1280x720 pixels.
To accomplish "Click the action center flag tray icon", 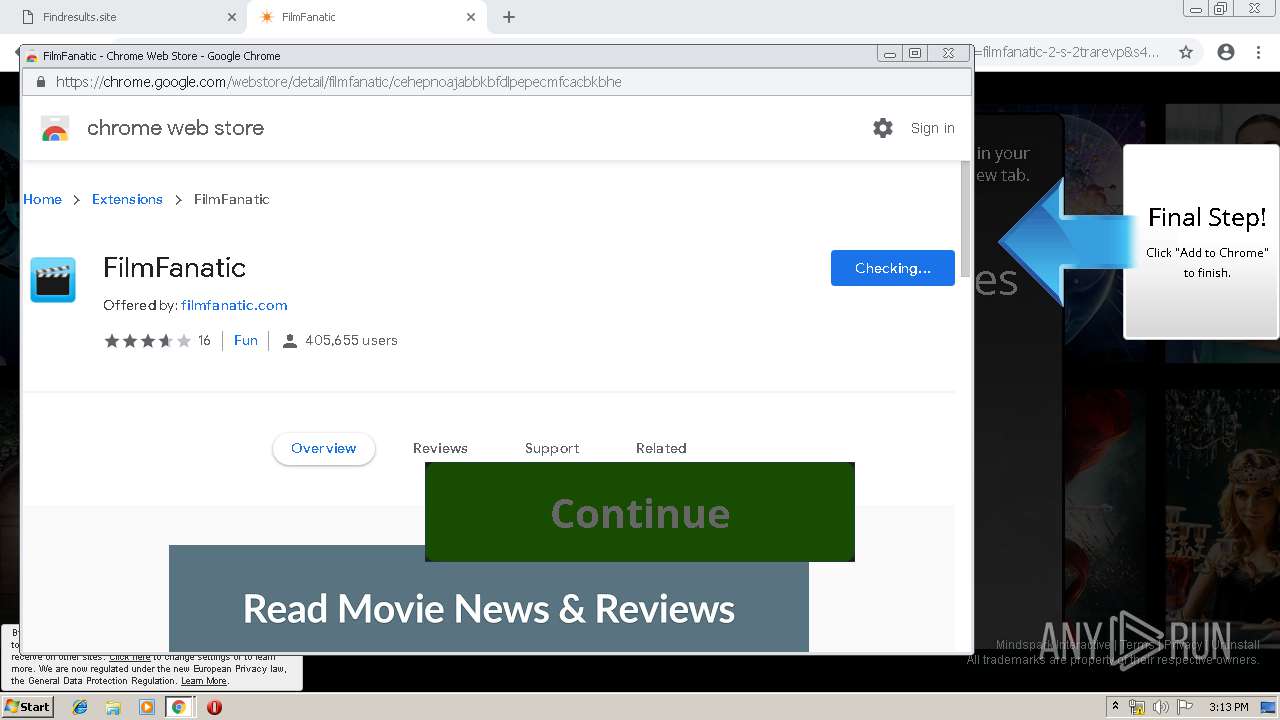I will tap(1185, 707).
